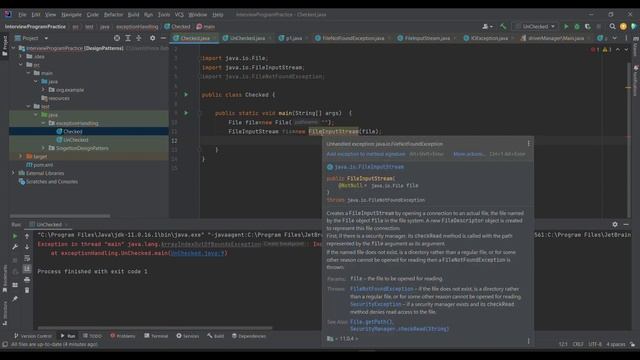
Task: Hide the Project panel with minus icon
Action: [x=163, y=38]
